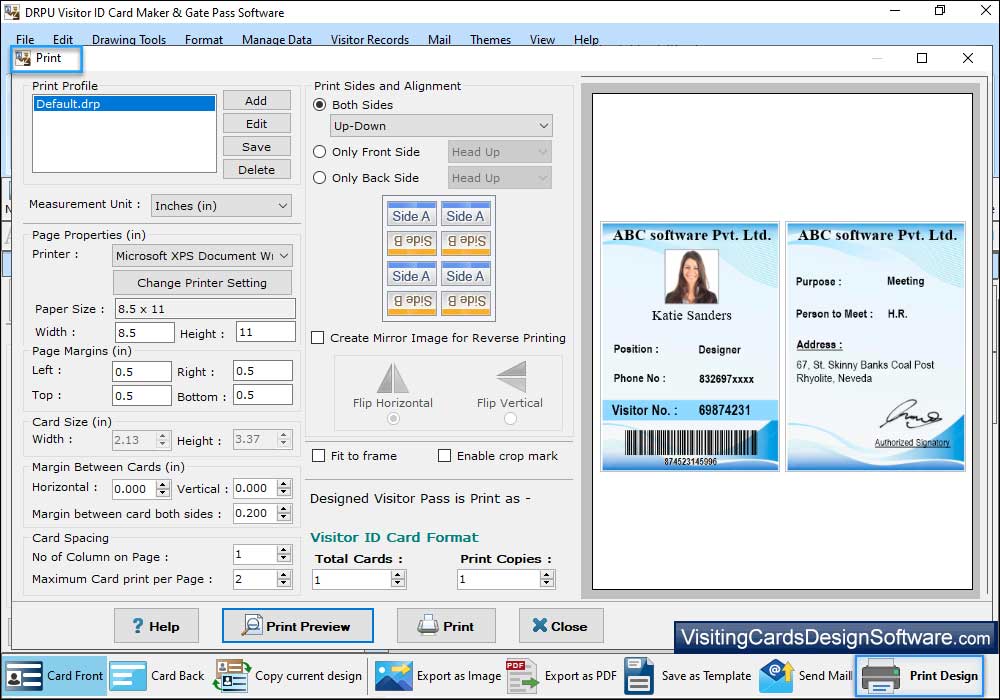Choose the Save as Template icon
The width and height of the screenshot is (1000, 700).
coord(639,676)
